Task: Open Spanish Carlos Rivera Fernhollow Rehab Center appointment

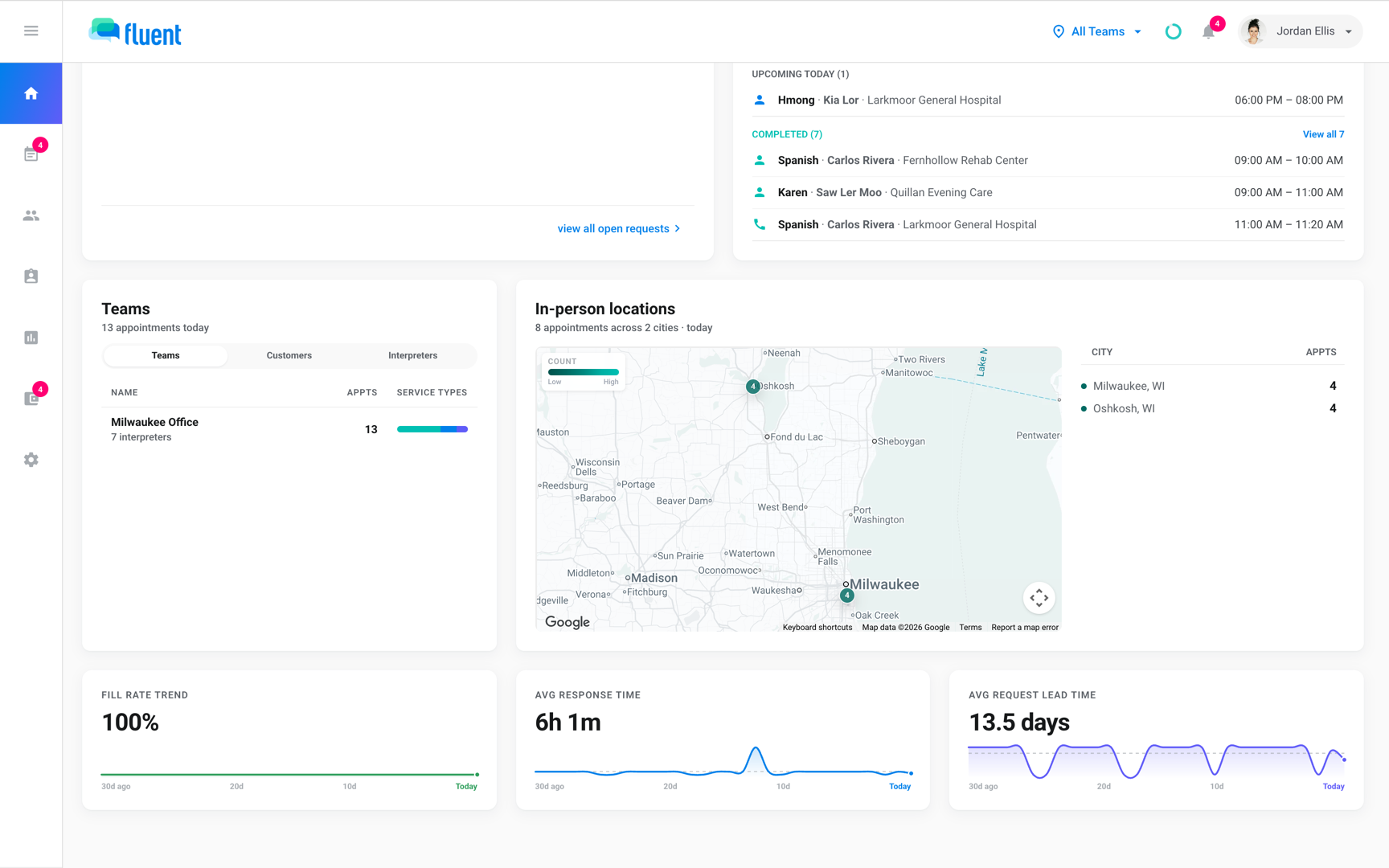Action: coord(1047,161)
